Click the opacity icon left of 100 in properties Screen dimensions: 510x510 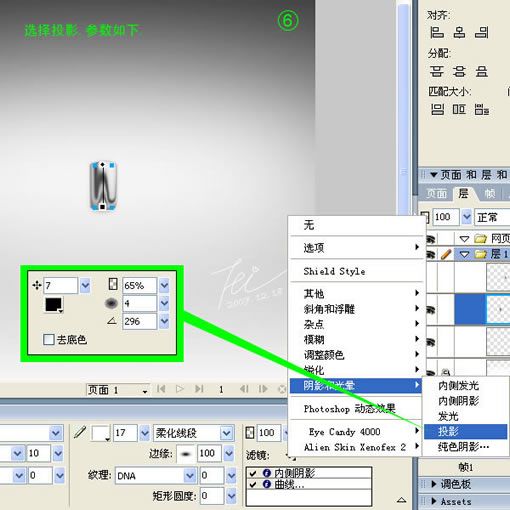tap(250, 433)
